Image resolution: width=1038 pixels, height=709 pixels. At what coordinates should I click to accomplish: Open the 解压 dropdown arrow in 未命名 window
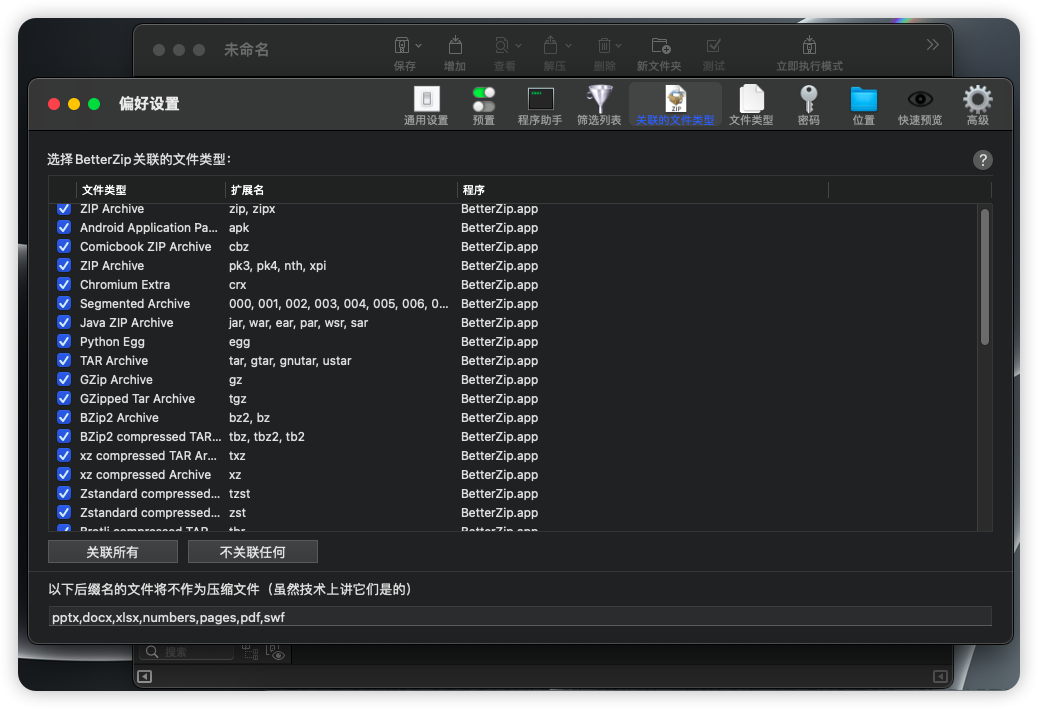[x=568, y=46]
